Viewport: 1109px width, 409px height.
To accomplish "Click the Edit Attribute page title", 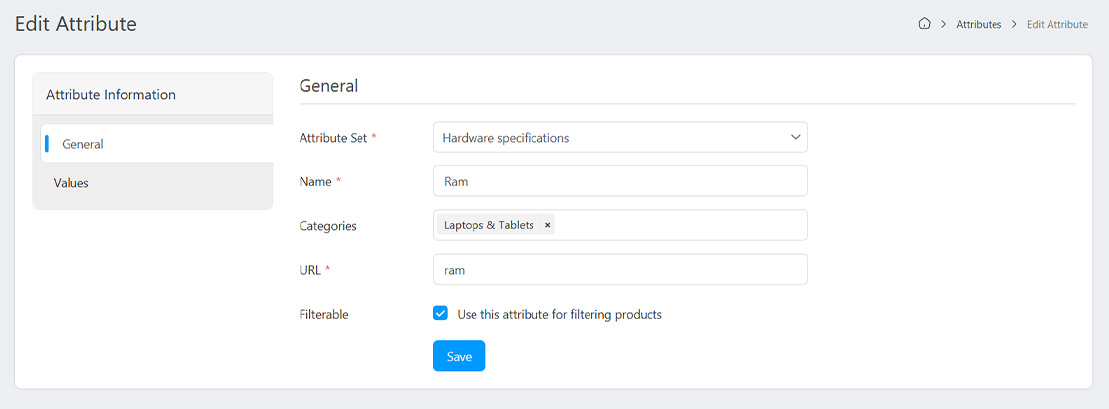I will [76, 24].
